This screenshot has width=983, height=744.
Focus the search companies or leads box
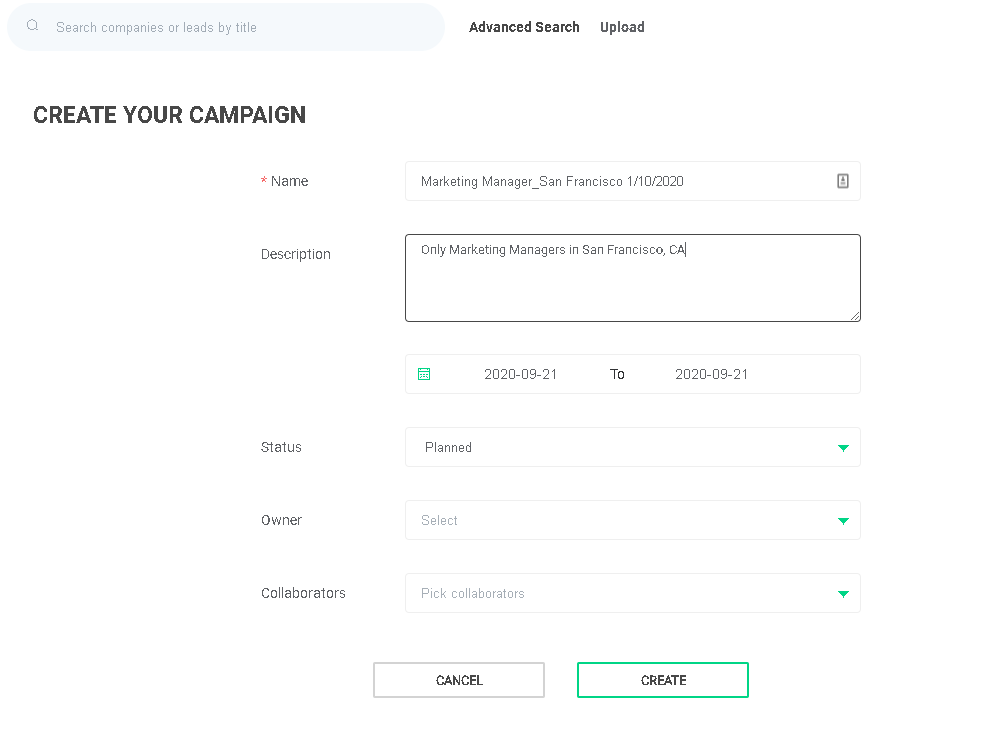point(240,27)
